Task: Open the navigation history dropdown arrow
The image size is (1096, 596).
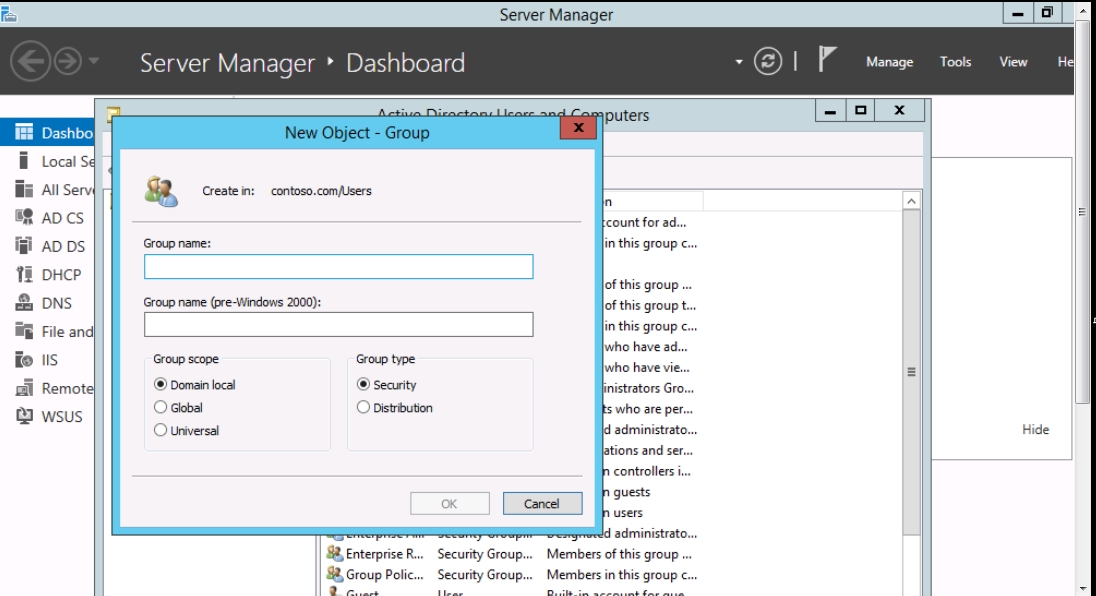Action: click(x=94, y=61)
